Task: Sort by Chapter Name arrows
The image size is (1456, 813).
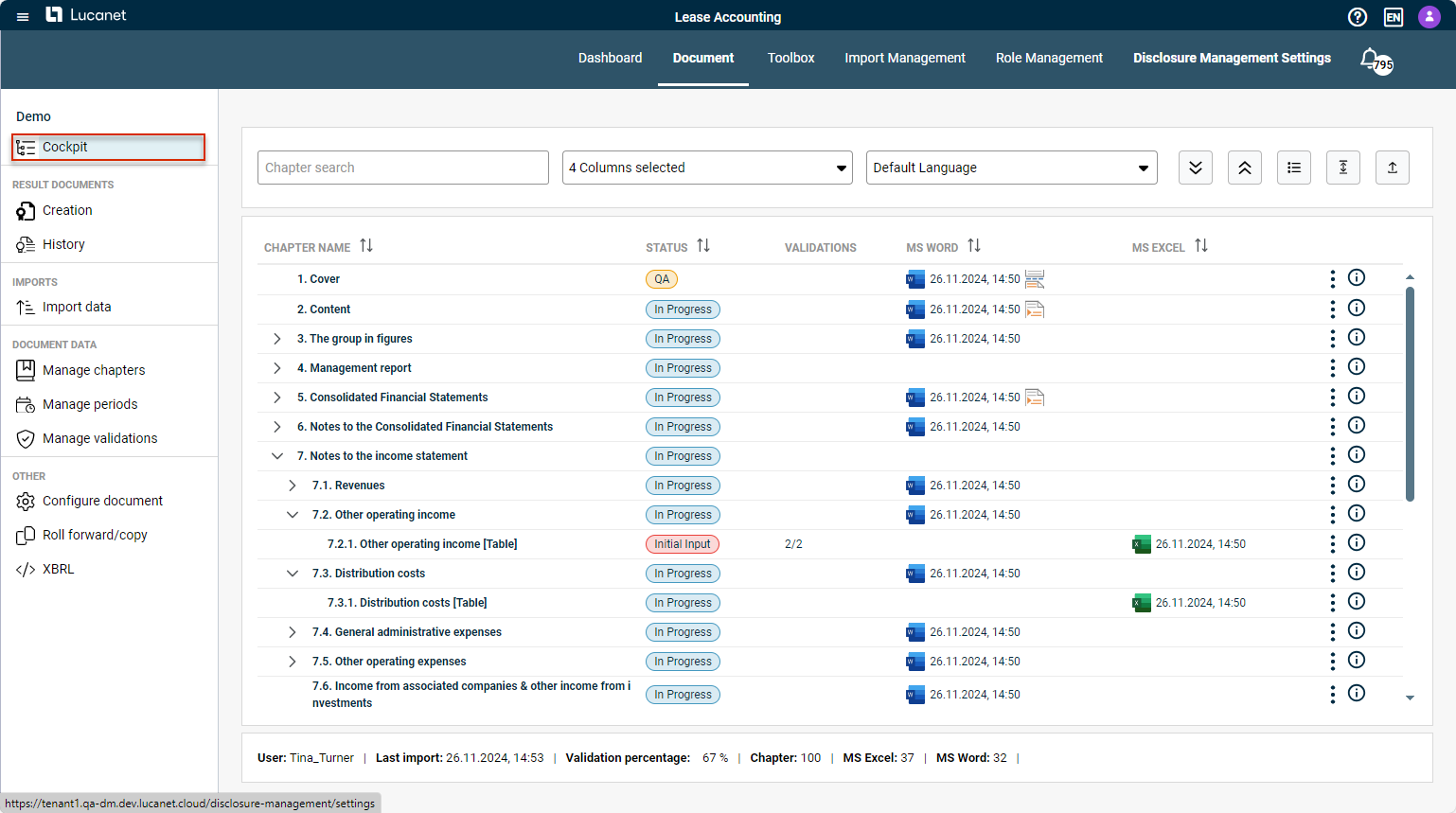Action: point(366,246)
